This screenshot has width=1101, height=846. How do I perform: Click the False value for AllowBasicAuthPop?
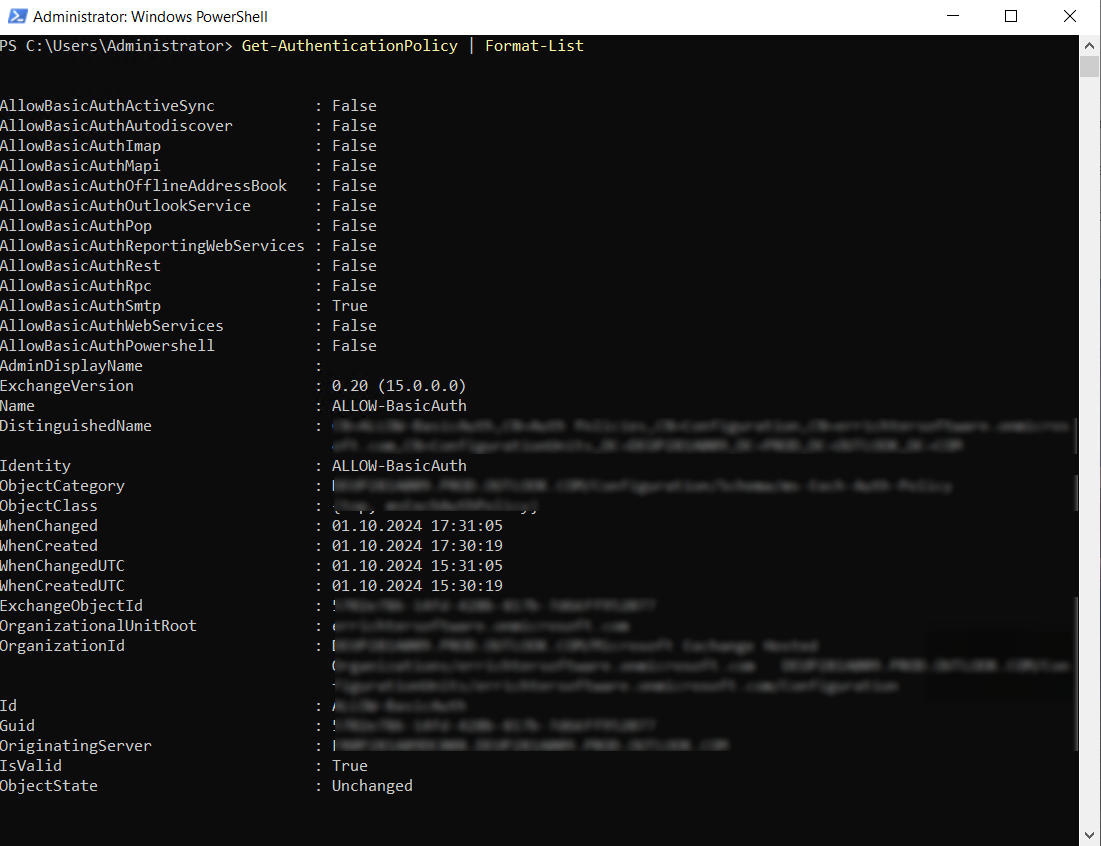point(355,226)
